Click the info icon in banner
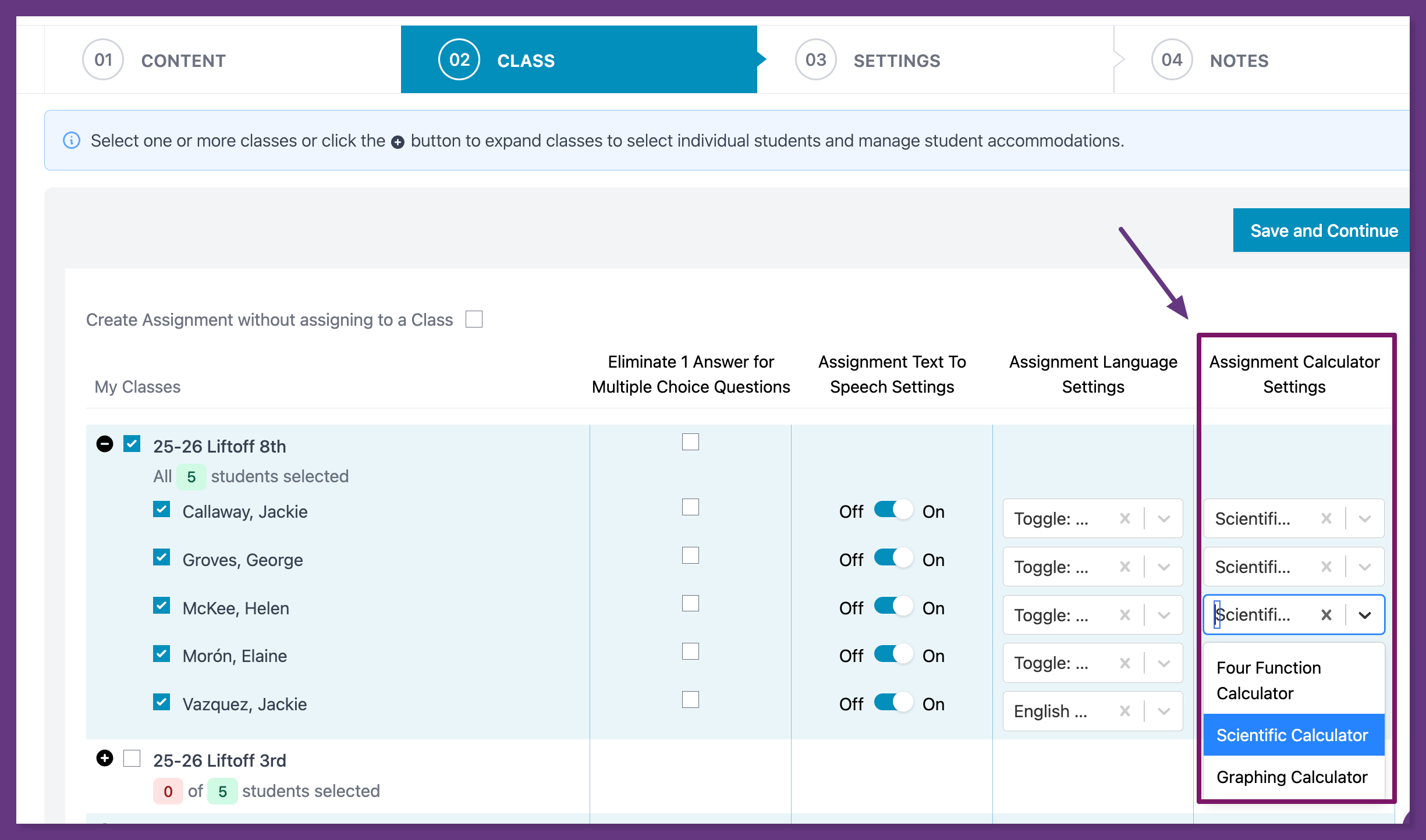The image size is (1426, 840). pyautogui.click(x=72, y=140)
